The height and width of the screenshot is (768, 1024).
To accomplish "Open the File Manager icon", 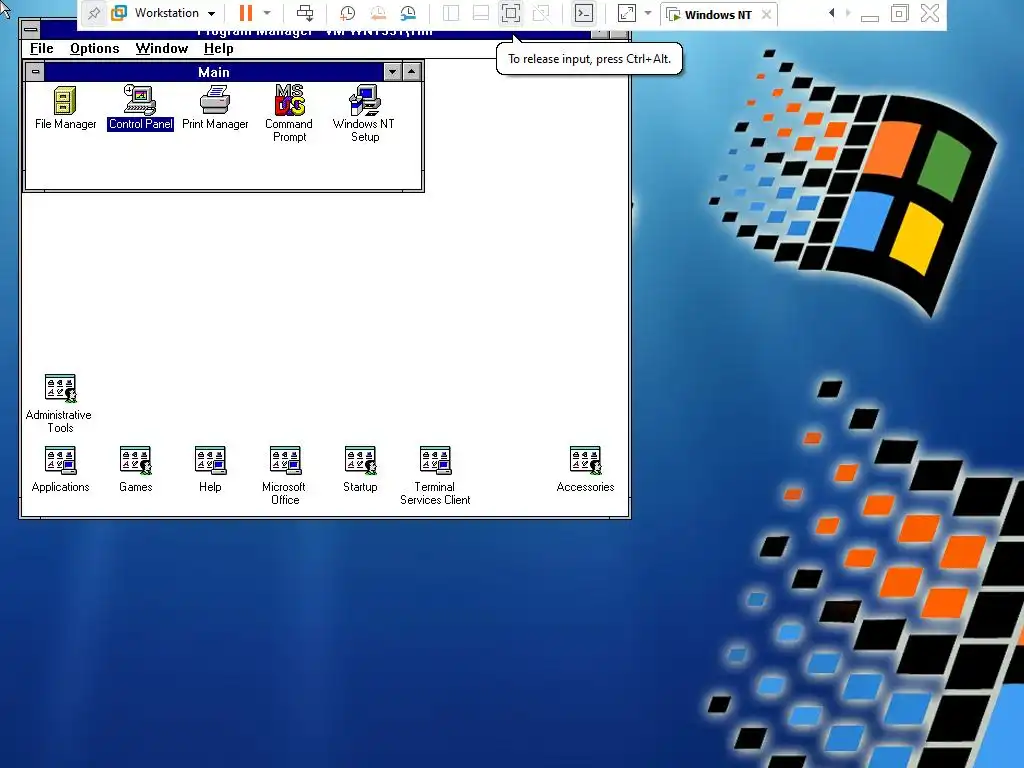I will (65, 101).
